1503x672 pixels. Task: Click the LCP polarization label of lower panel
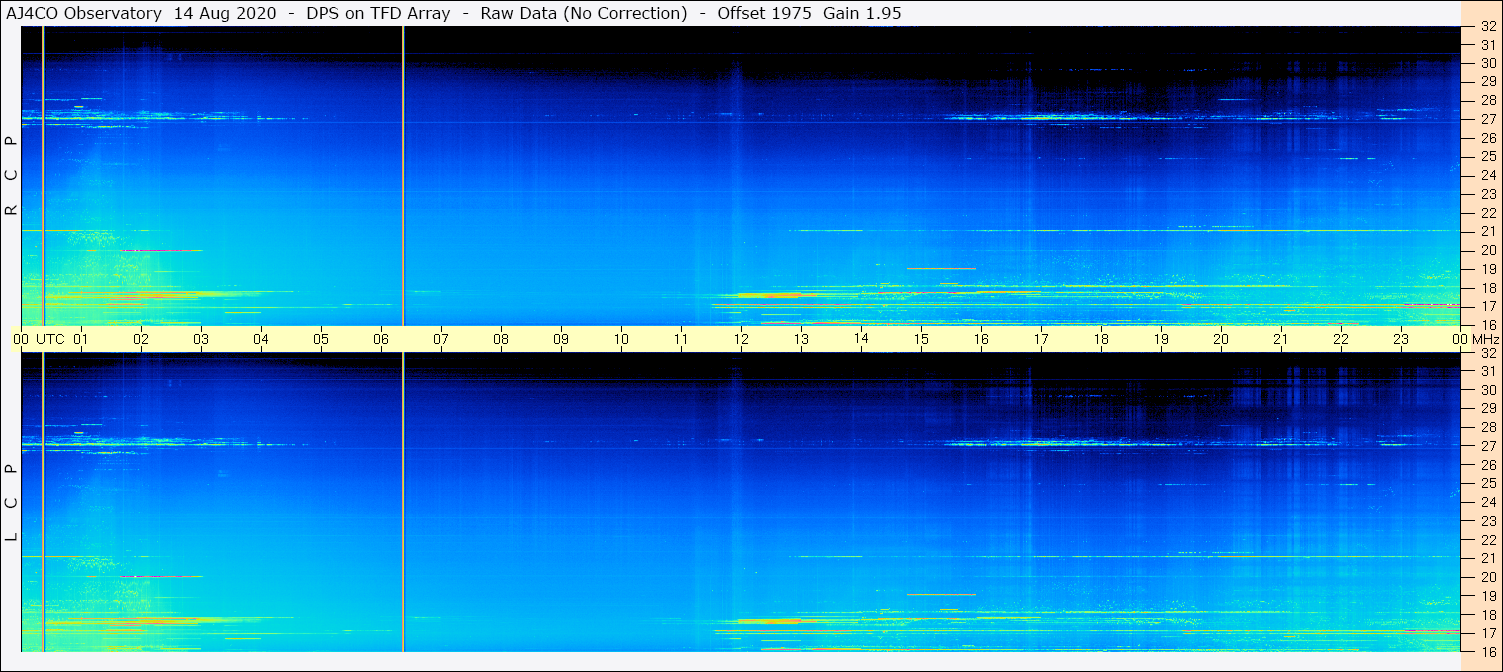click(11, 503)
